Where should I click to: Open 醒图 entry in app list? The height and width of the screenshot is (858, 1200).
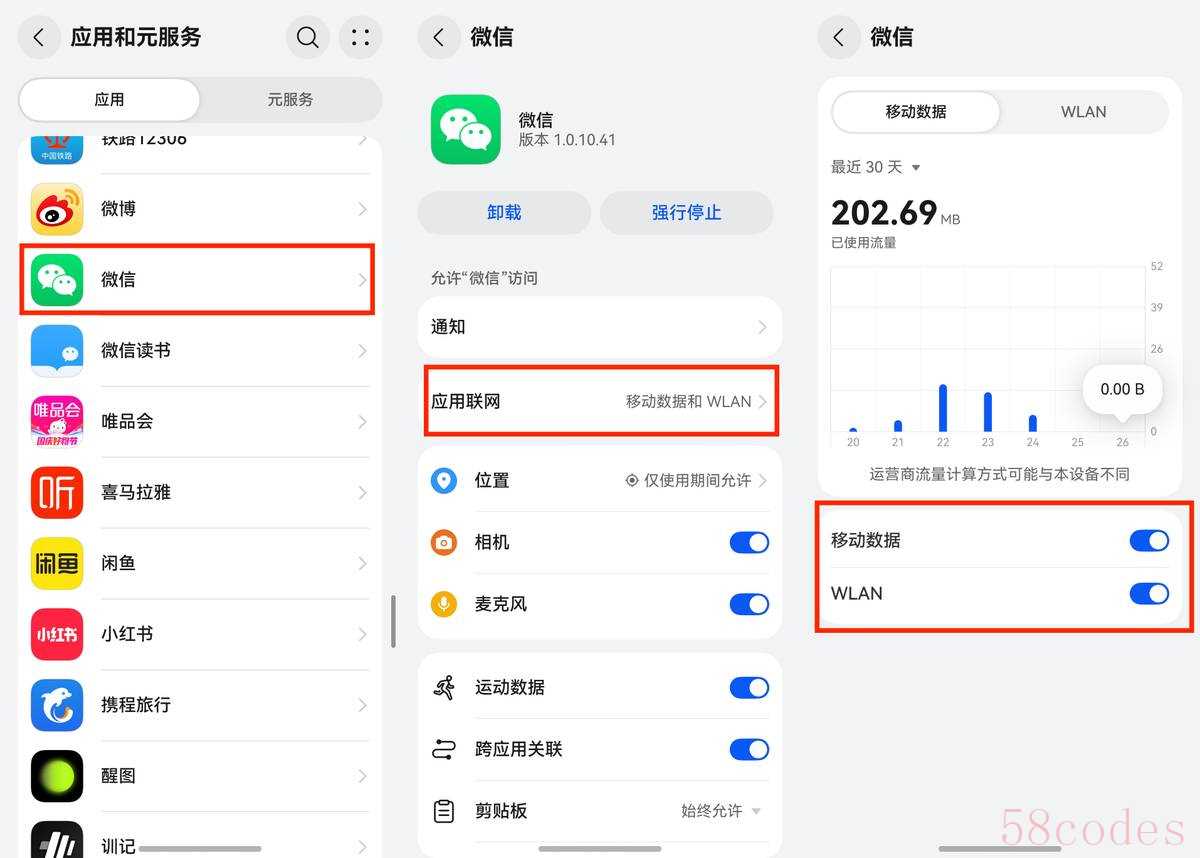[x=200, y=775]
